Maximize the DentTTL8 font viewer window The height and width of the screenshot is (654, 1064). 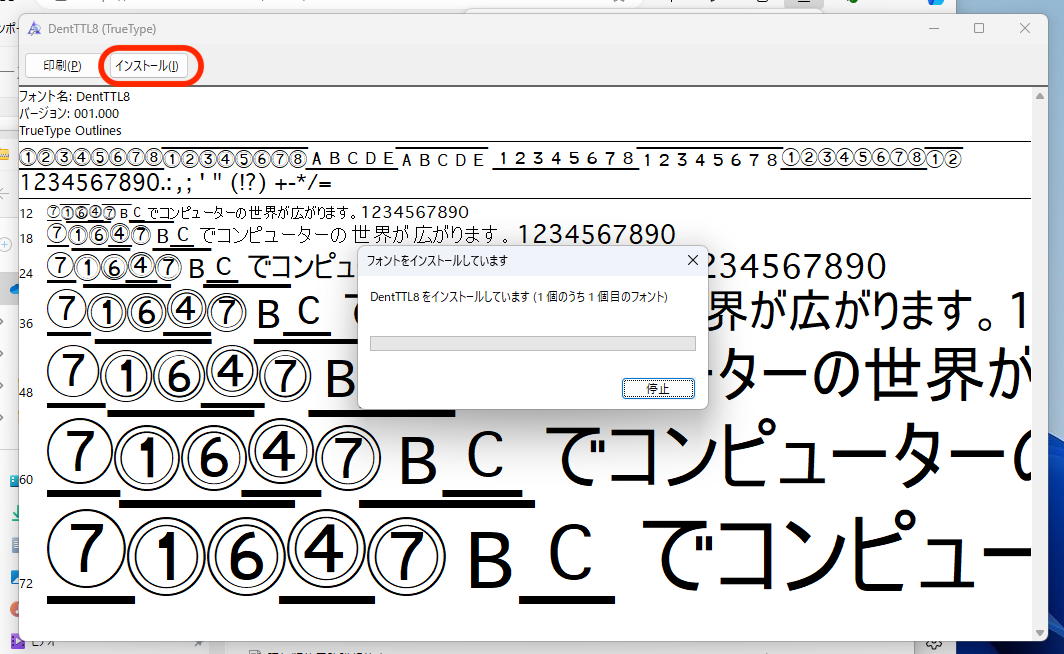(x=979, y=29)
